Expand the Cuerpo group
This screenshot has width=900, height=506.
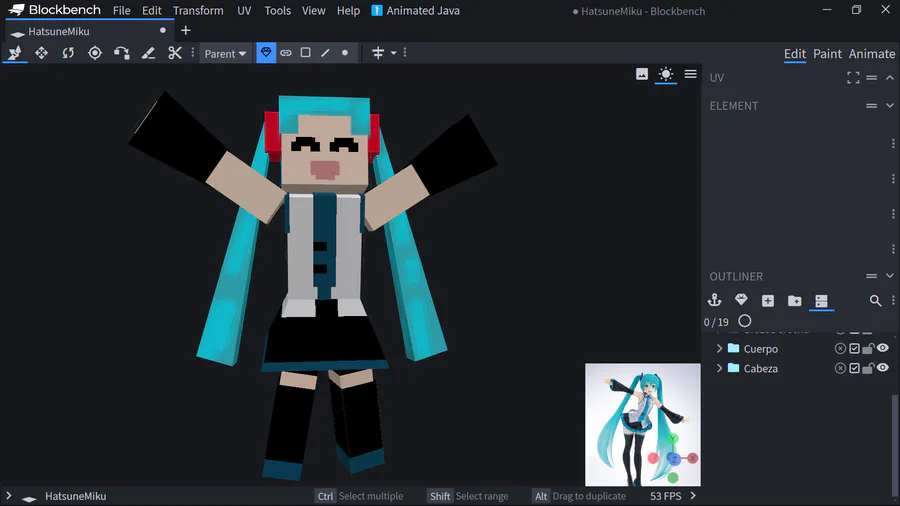tap(719, 348)
